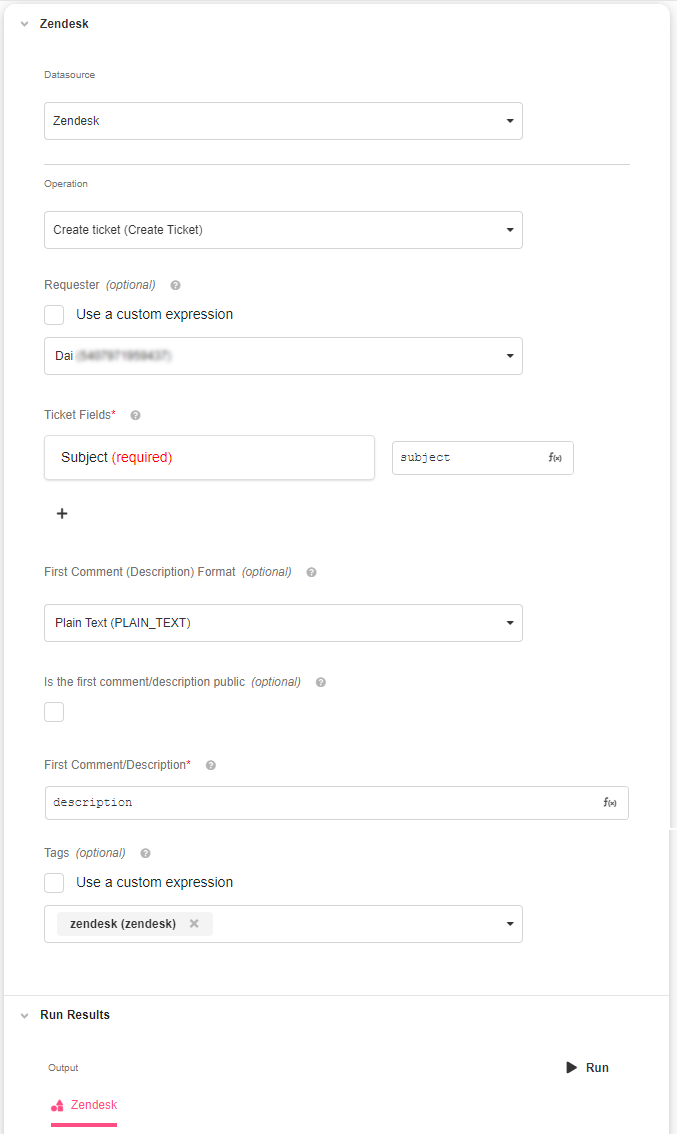
Task: Click help icon next to Requester
Action: click(x=176, y=285)
